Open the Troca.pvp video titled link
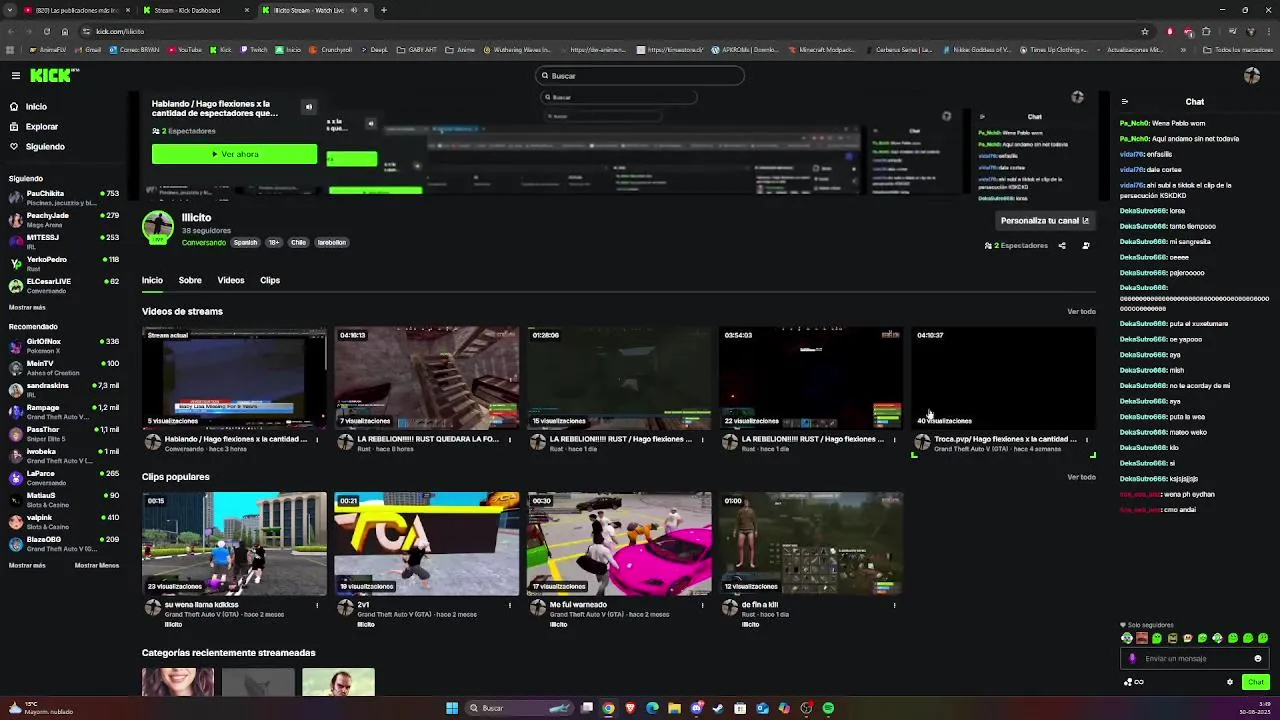Image resolution: width=1280 pixels, height=720 pixels. 1005,439
